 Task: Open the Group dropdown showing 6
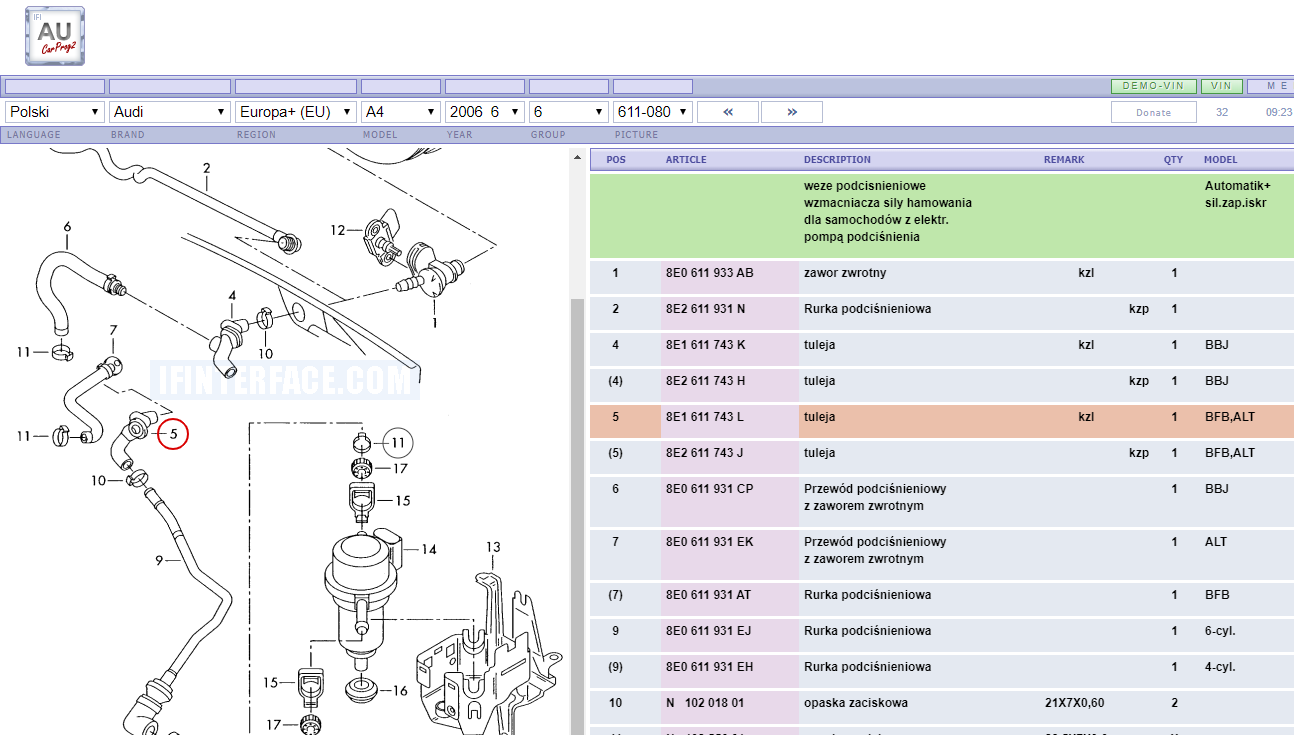[x=569, y=112]
